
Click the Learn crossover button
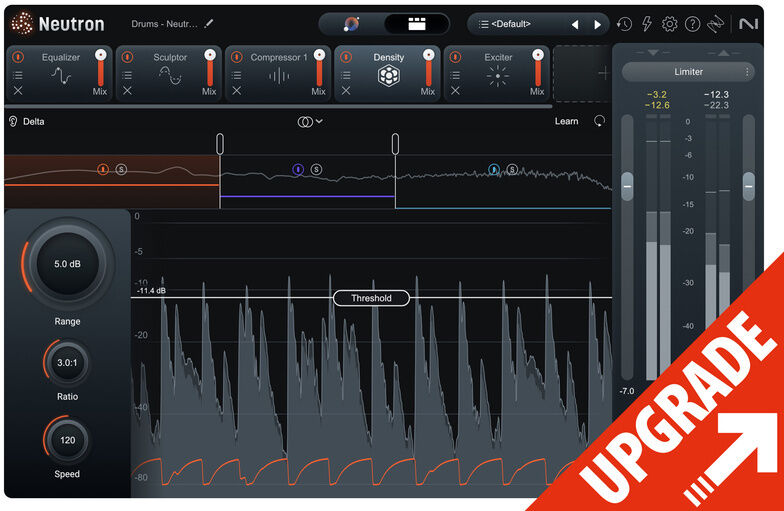pos(566,121)
